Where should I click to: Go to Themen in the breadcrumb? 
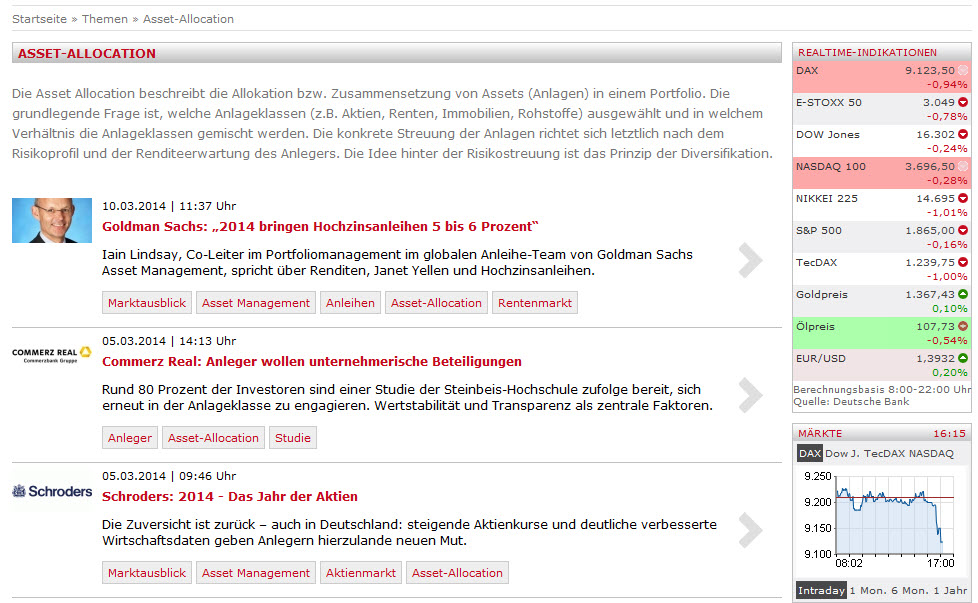coord(105,19)
